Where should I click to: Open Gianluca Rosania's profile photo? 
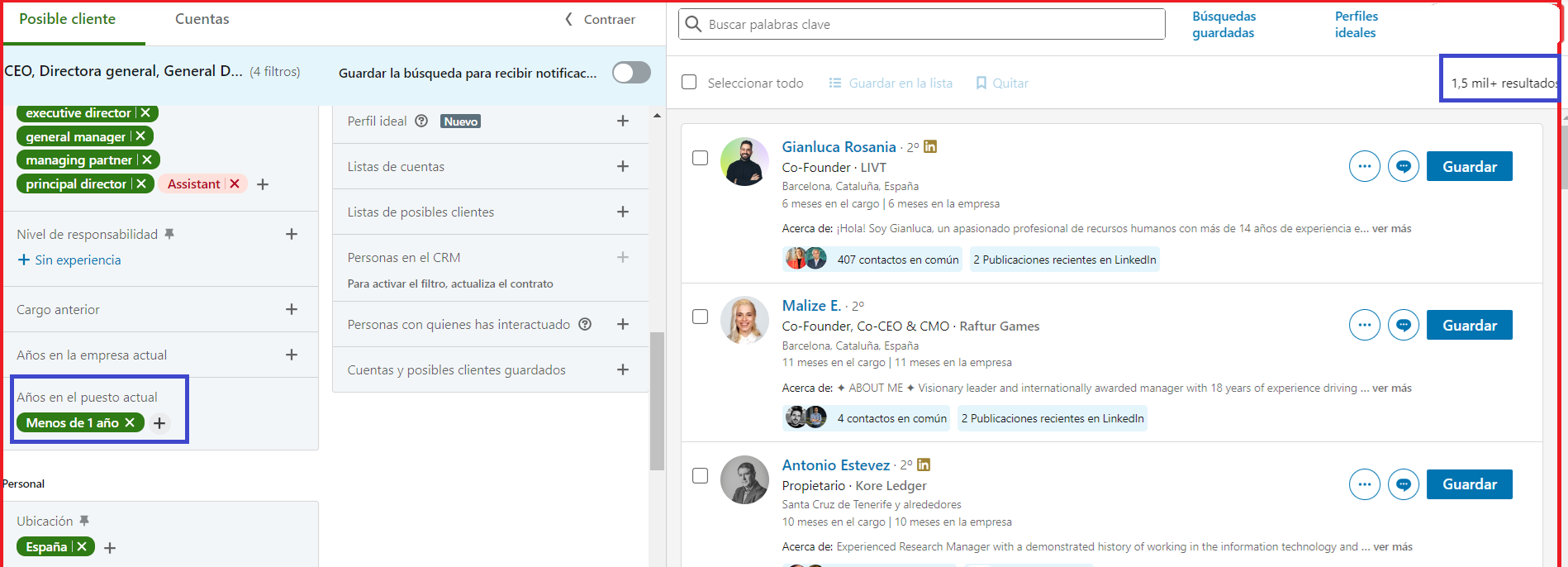click(x=744, y=161)
